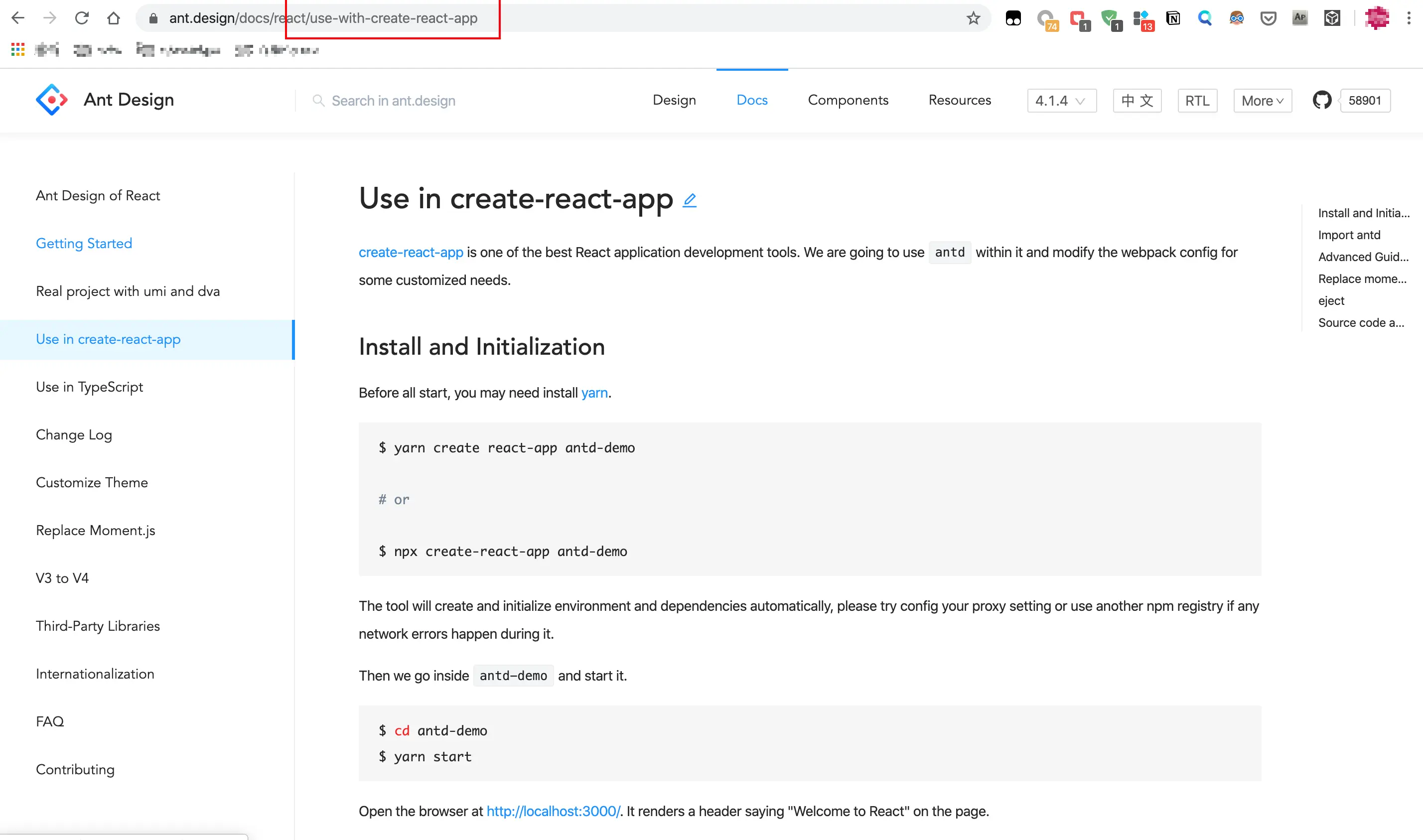Screen dimensions: 1423x840
Task: Click the Ant Design logo icon
Action: tap(51, 100)
